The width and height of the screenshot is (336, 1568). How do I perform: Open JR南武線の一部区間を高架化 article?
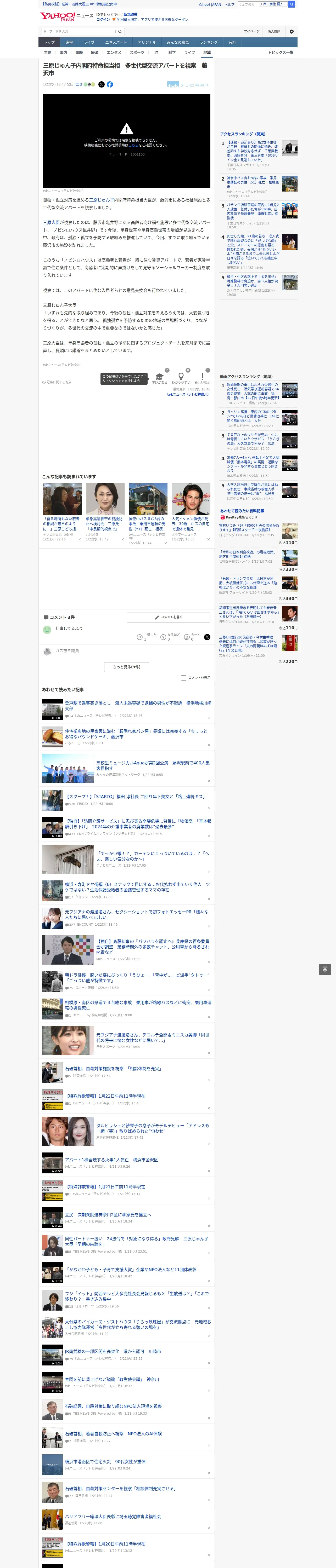[x=113, y=1351]
